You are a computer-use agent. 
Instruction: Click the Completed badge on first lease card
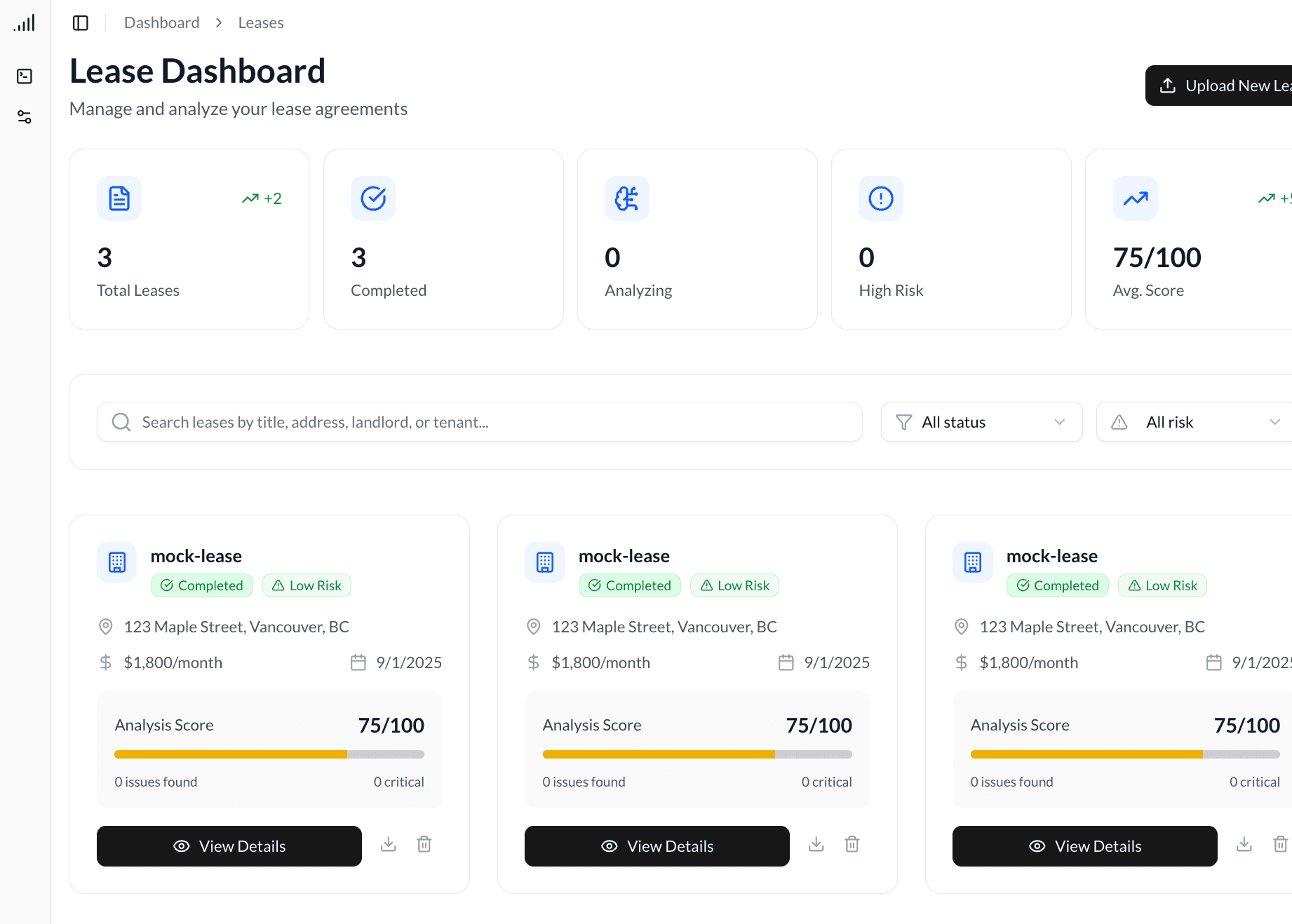[202, 585]
